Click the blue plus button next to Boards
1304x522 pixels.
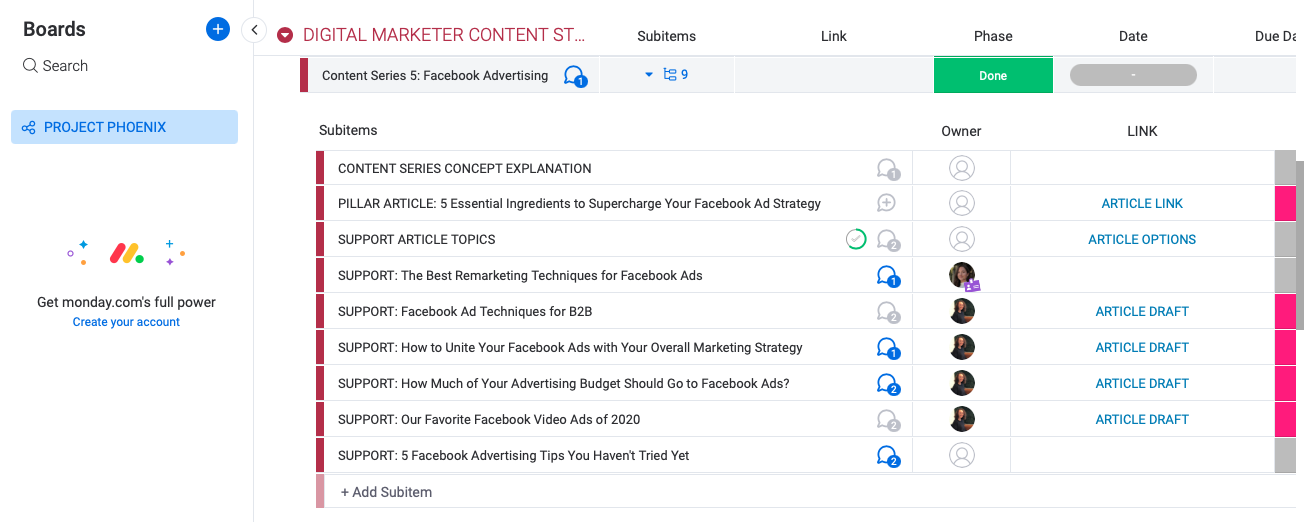[217, 29]
